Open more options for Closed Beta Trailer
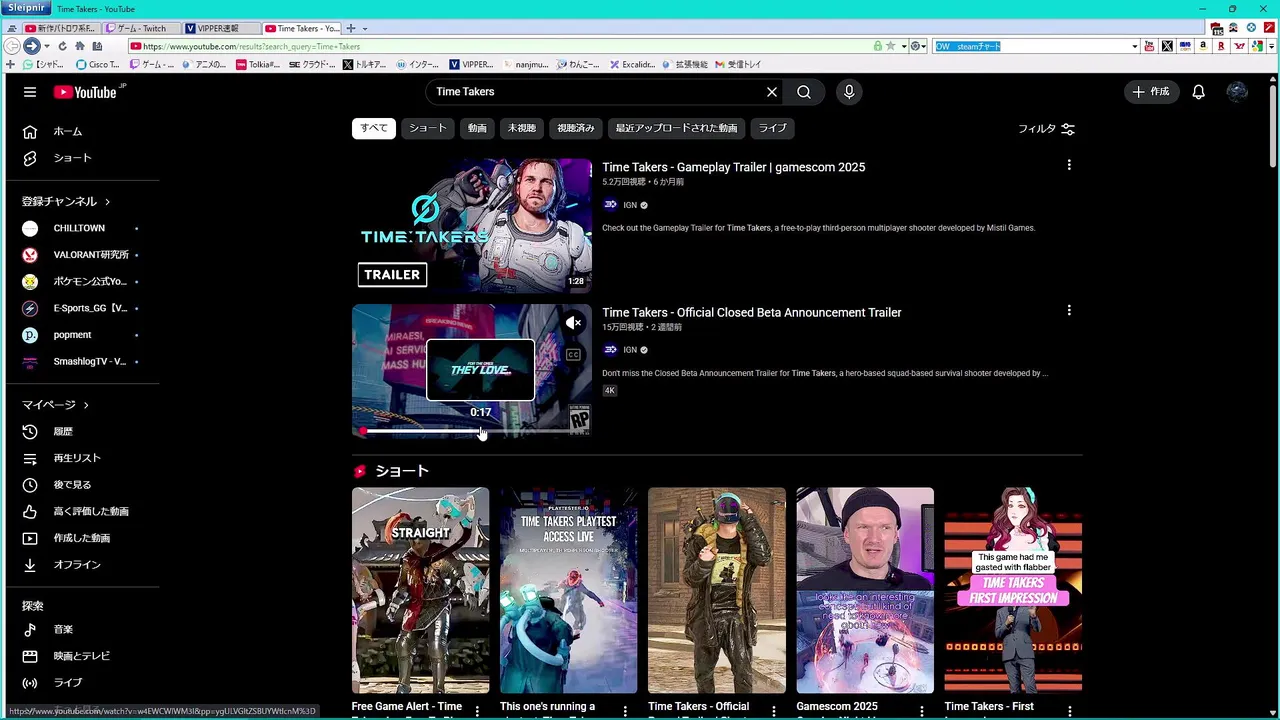The height and width of the screenshot is (720, 1280). 1069,311
